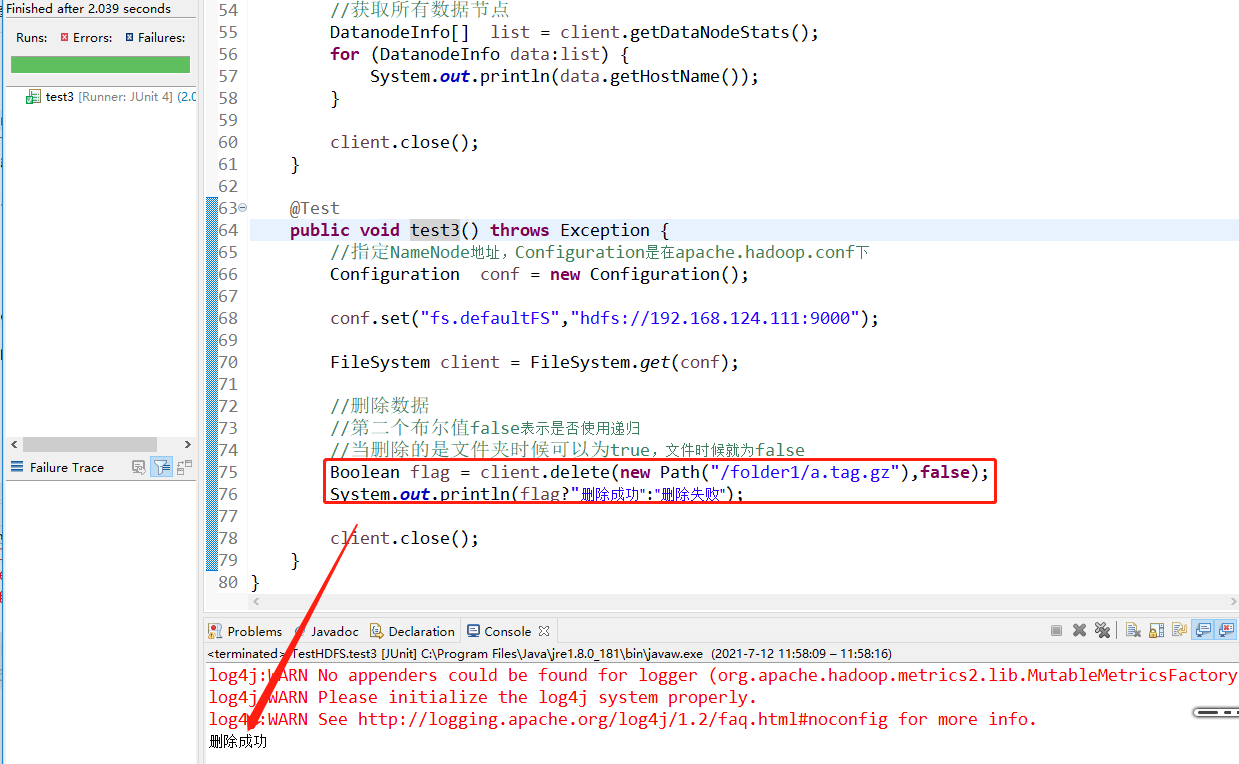This screenshot has width=1239, height=764.
Task: Click the hdfs://192.168.124.111:9000 string
Action: [x=715, y=318]
